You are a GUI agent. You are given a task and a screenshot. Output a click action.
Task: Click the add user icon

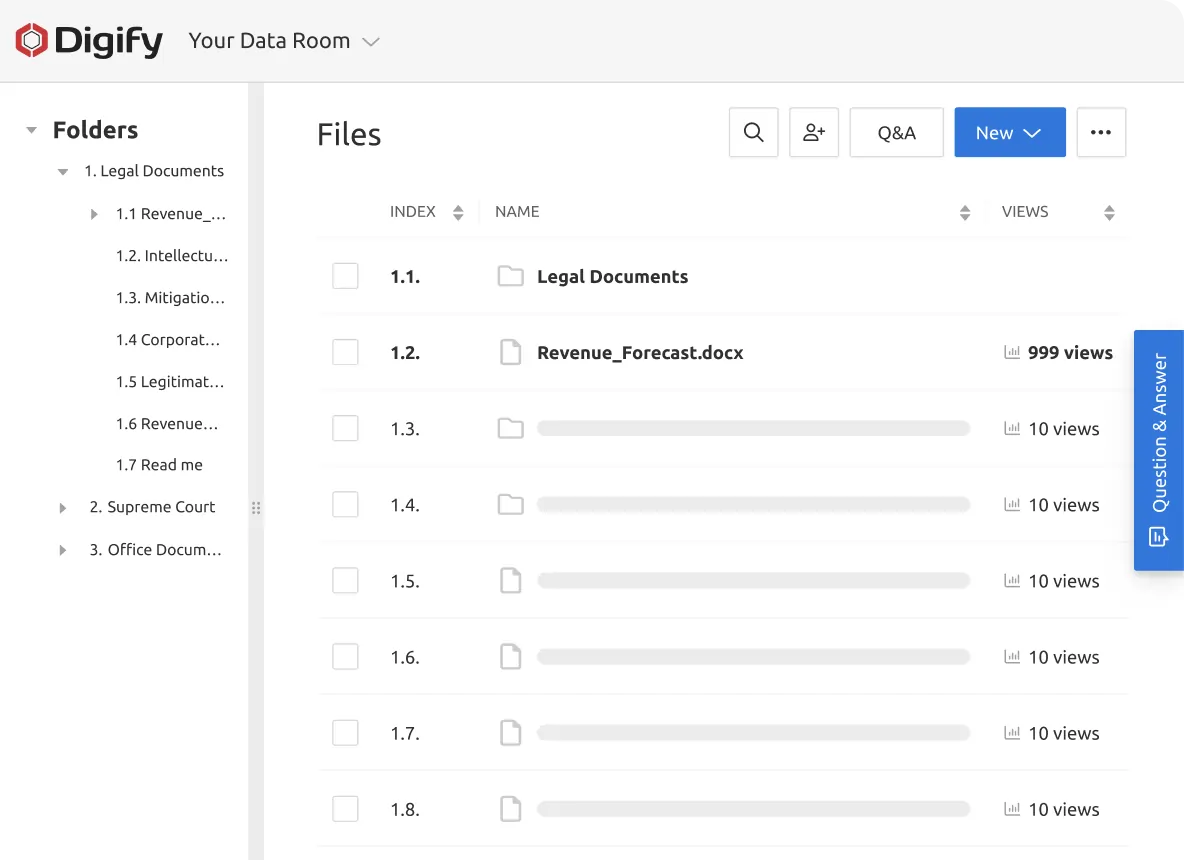pyautogui.click(x=814, y=133)
